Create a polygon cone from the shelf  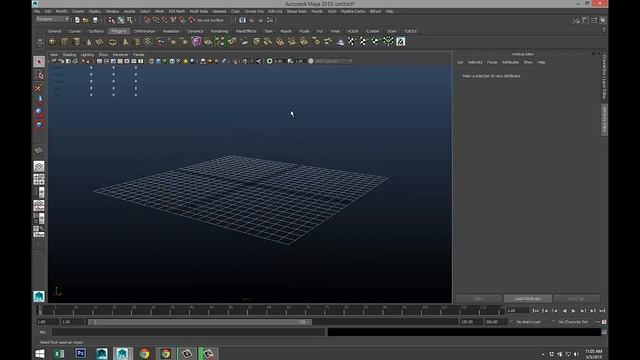(x=89, y=42)
